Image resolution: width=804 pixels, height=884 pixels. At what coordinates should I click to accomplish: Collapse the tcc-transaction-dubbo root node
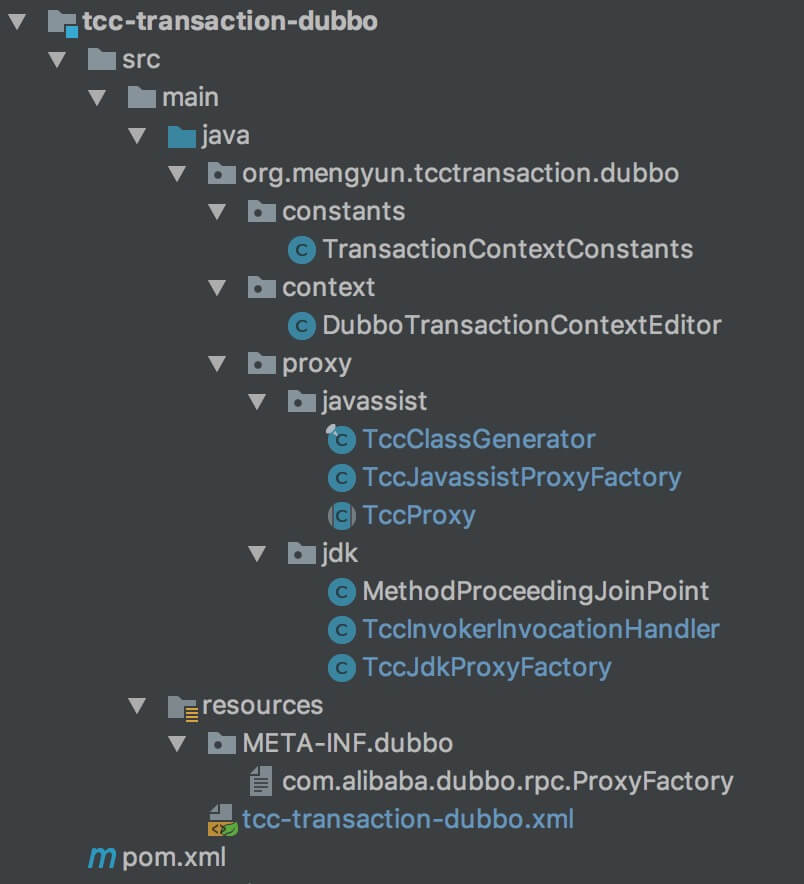point(17,21)
